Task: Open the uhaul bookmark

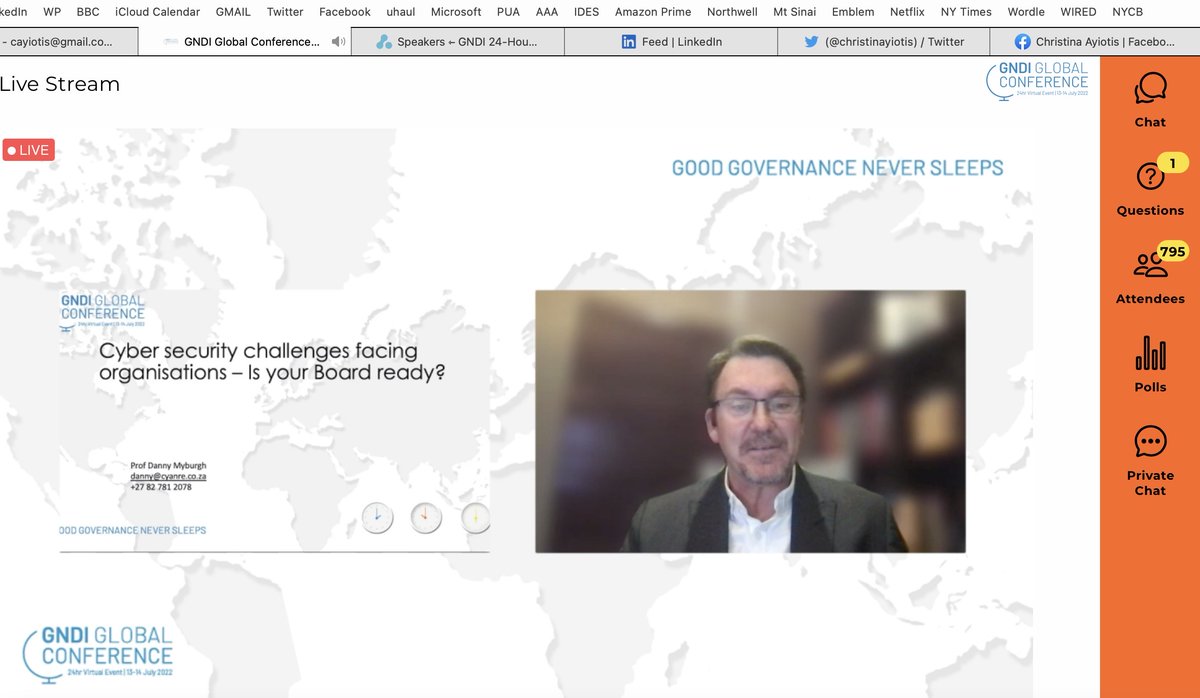Action: (x=401, y=12)
